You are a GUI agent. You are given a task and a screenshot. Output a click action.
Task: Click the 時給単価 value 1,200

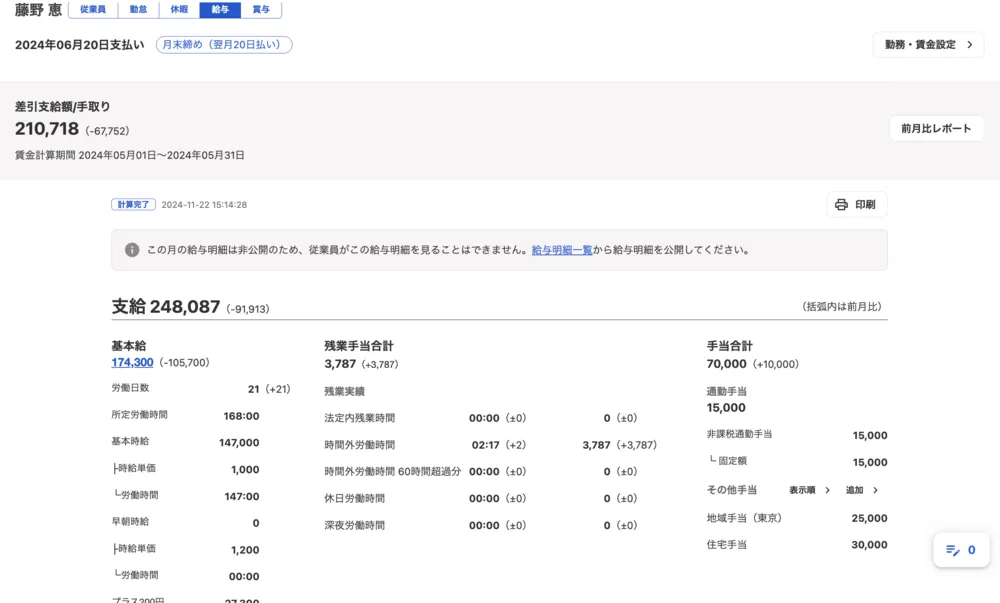coord(245,550)
